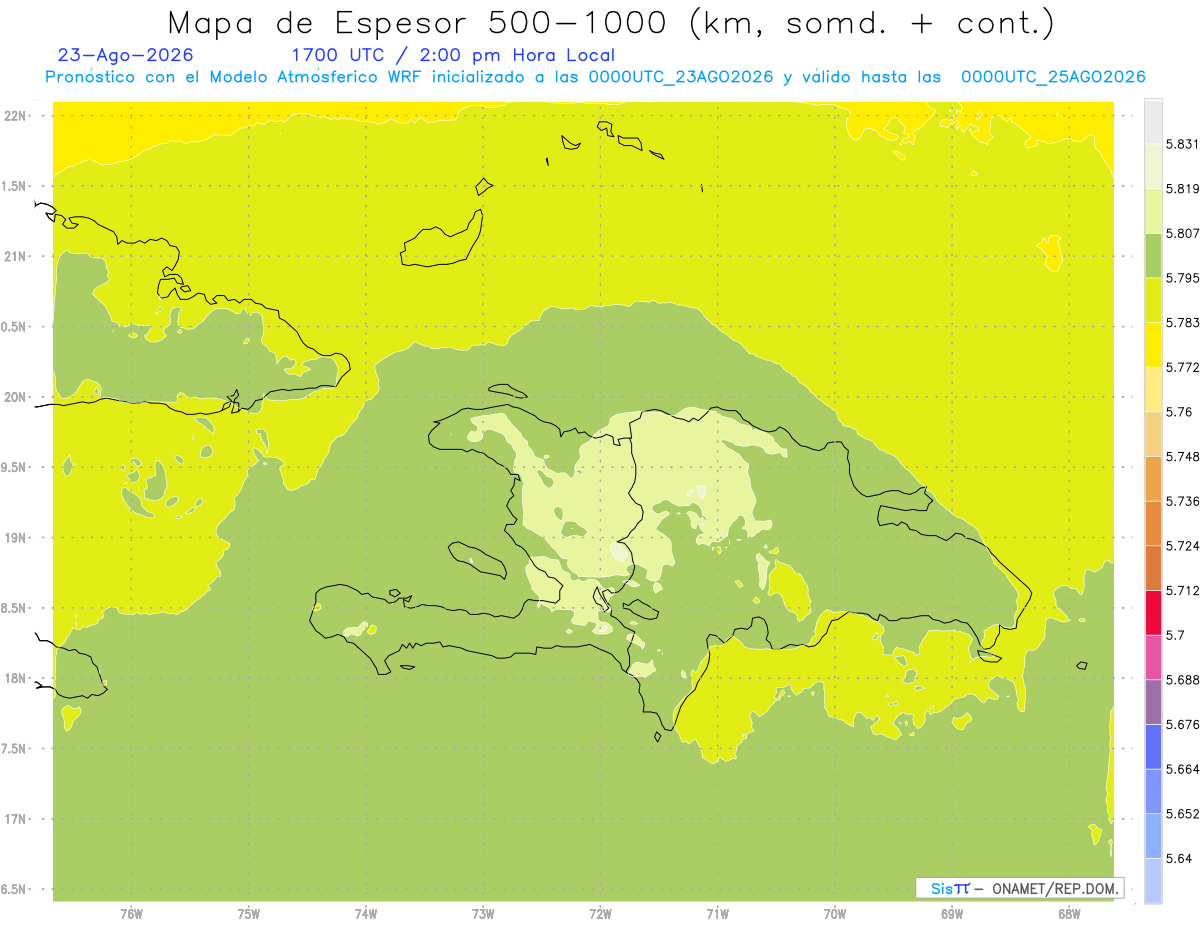This screenshot has width=1200, height=927.
Task: Select the purple swatch between 5.676 and 5.688
Action: (1153, 702)
